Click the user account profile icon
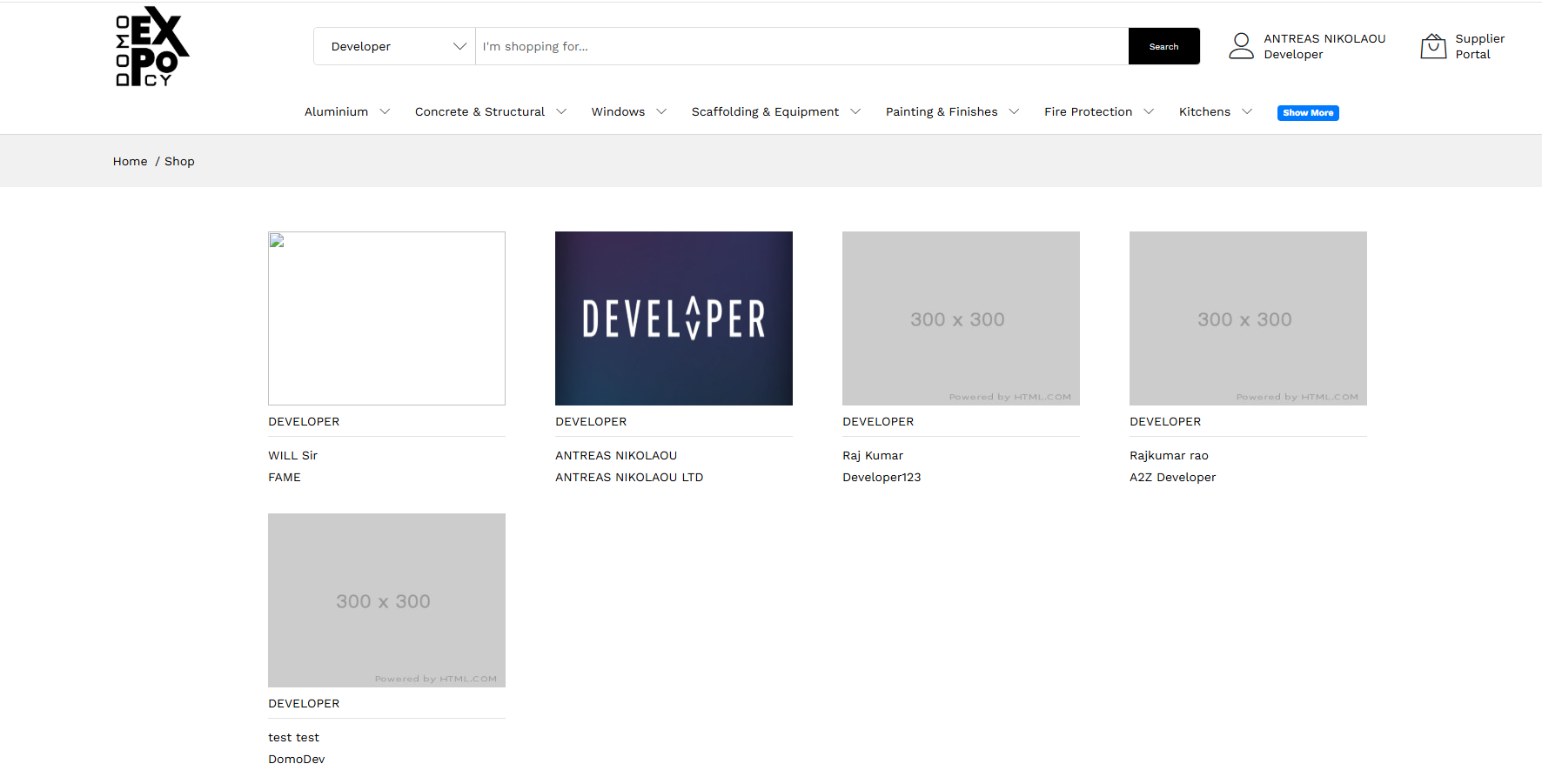This screenshot has height=784, width=1542. coord(1241,46)
